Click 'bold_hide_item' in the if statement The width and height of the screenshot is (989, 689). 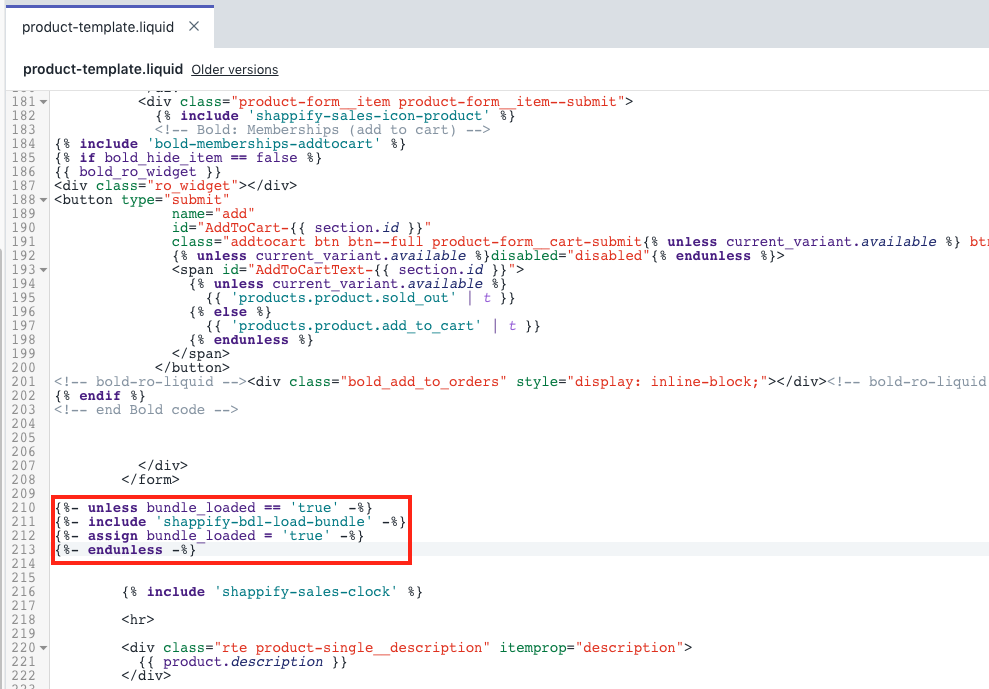(163, 158)
